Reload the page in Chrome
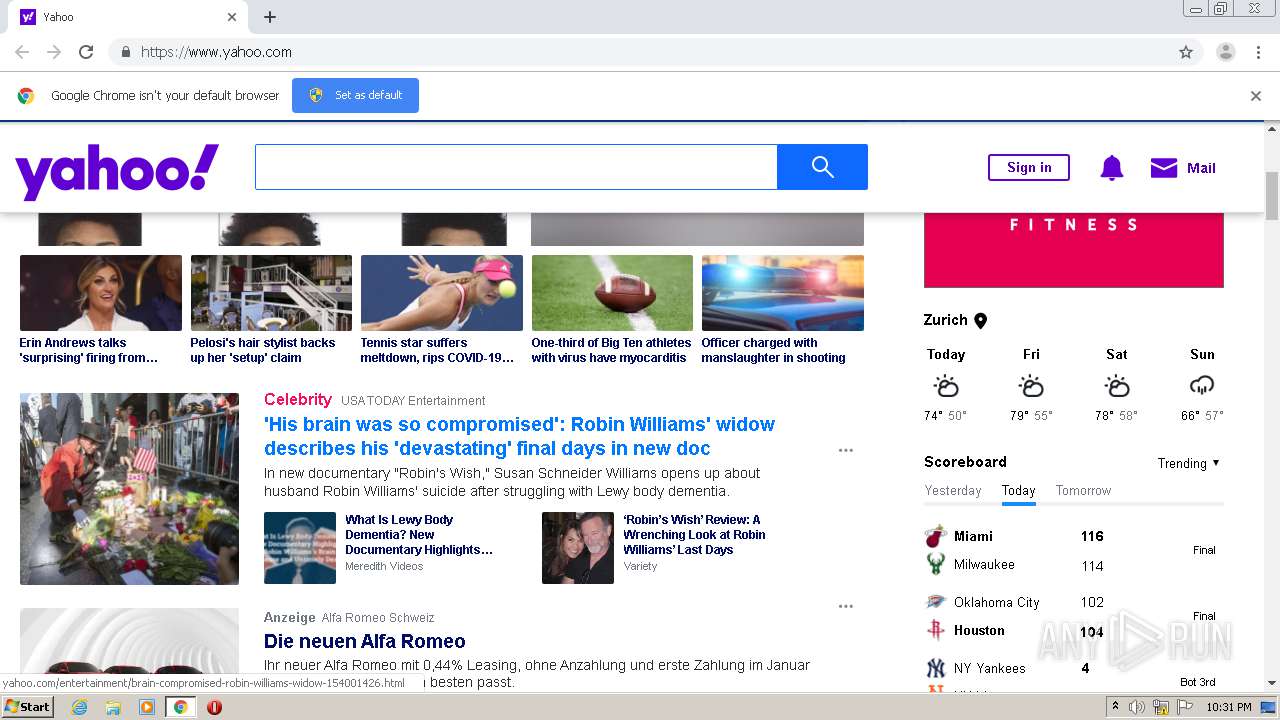This screenshot has width=1280, height=720. pos(86,52)
